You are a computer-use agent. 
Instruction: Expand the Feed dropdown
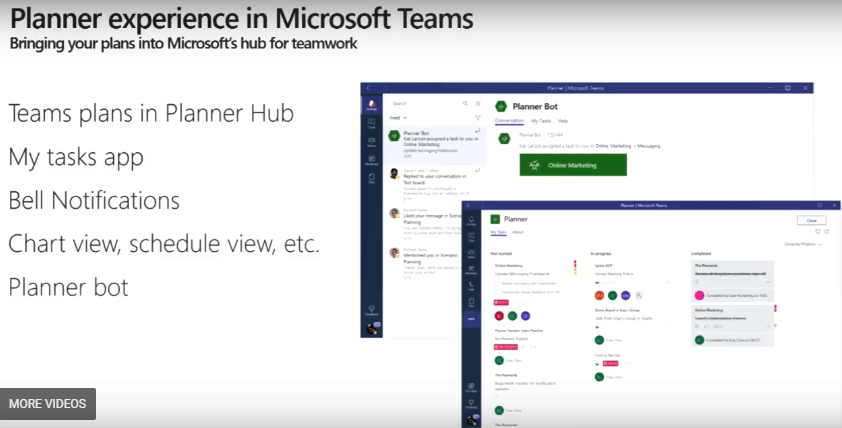tap(398, 118)
